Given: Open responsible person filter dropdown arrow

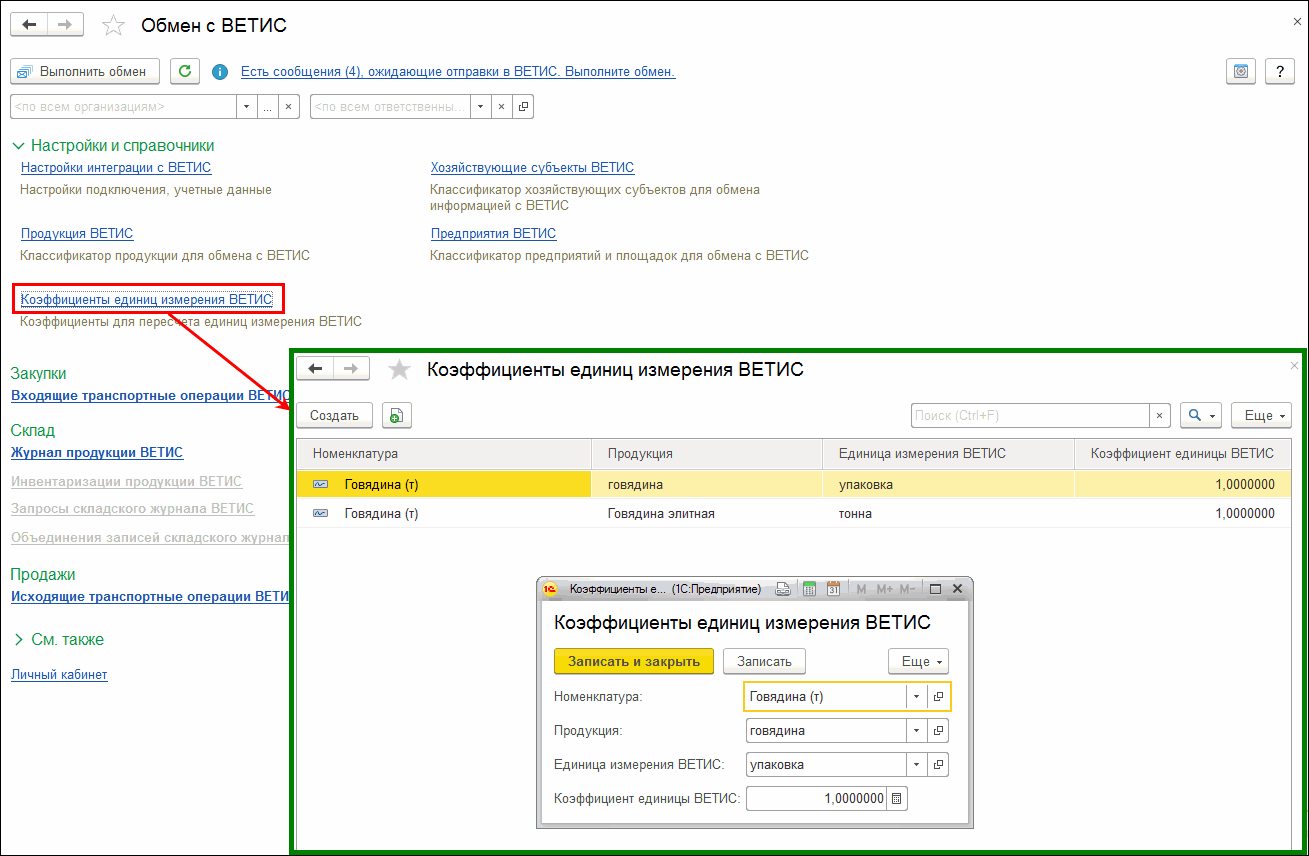Looking at the screenshot, I should [x=481, y=106].
